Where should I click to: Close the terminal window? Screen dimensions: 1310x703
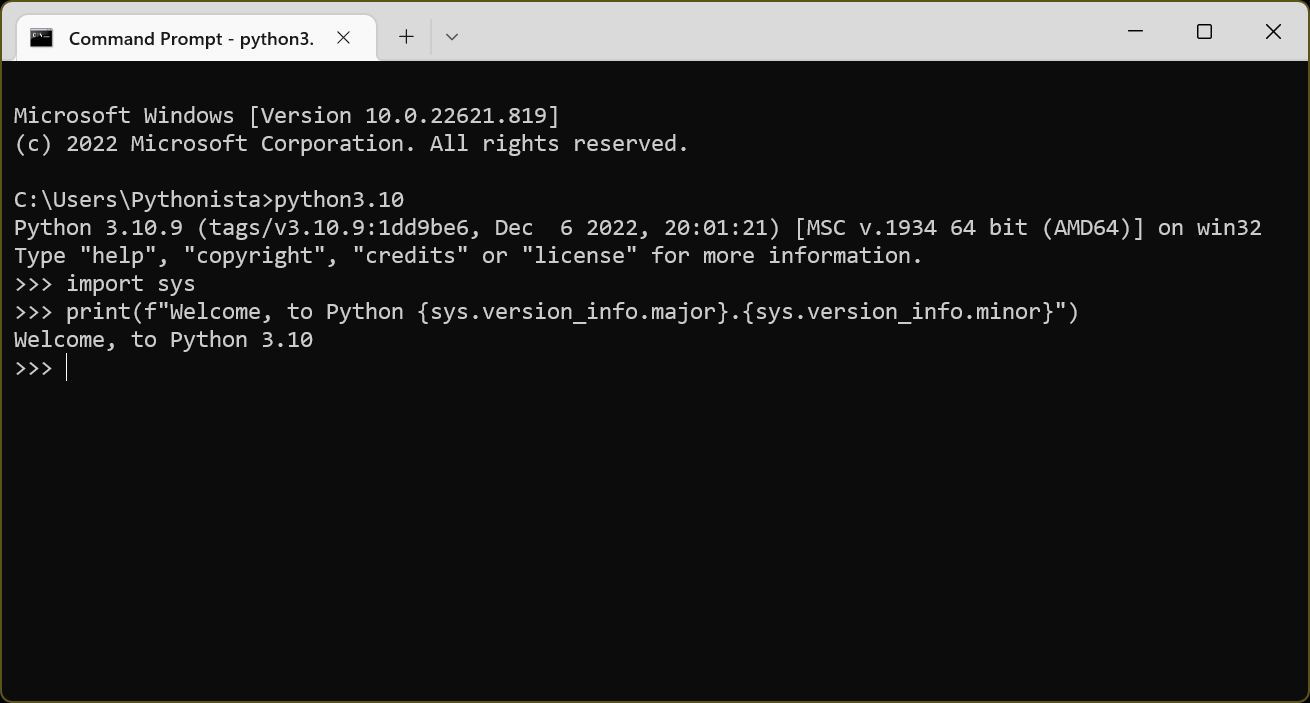[1273, 32]
